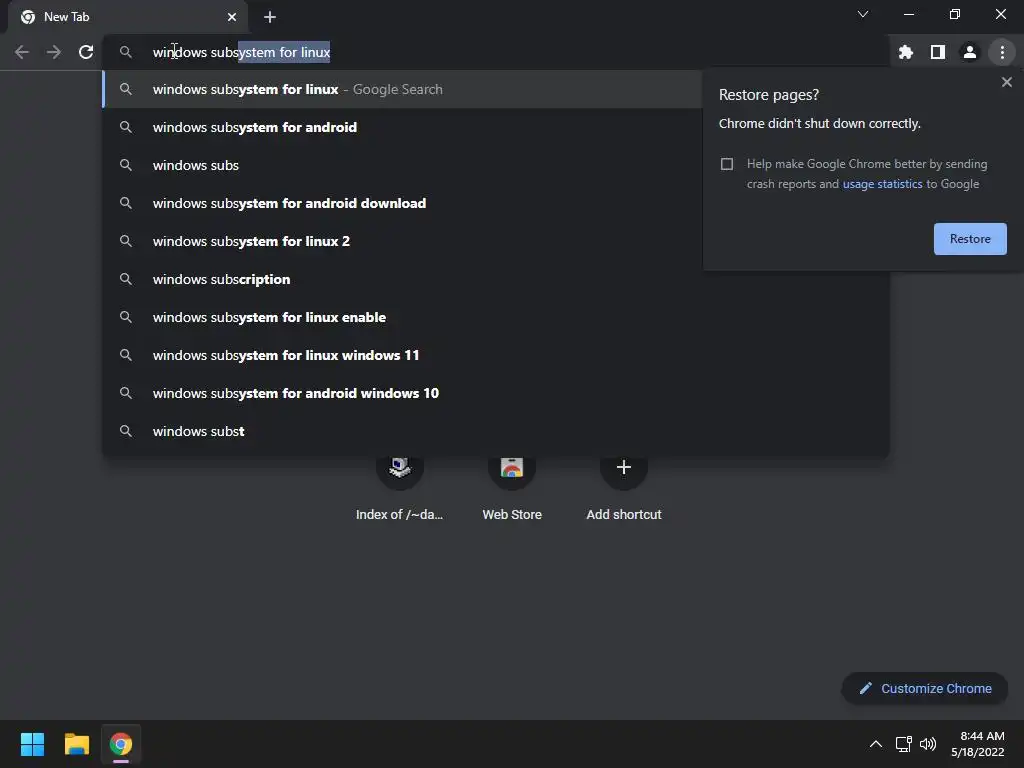Choose suggestion windows subsystem for android download

point(402,203)
